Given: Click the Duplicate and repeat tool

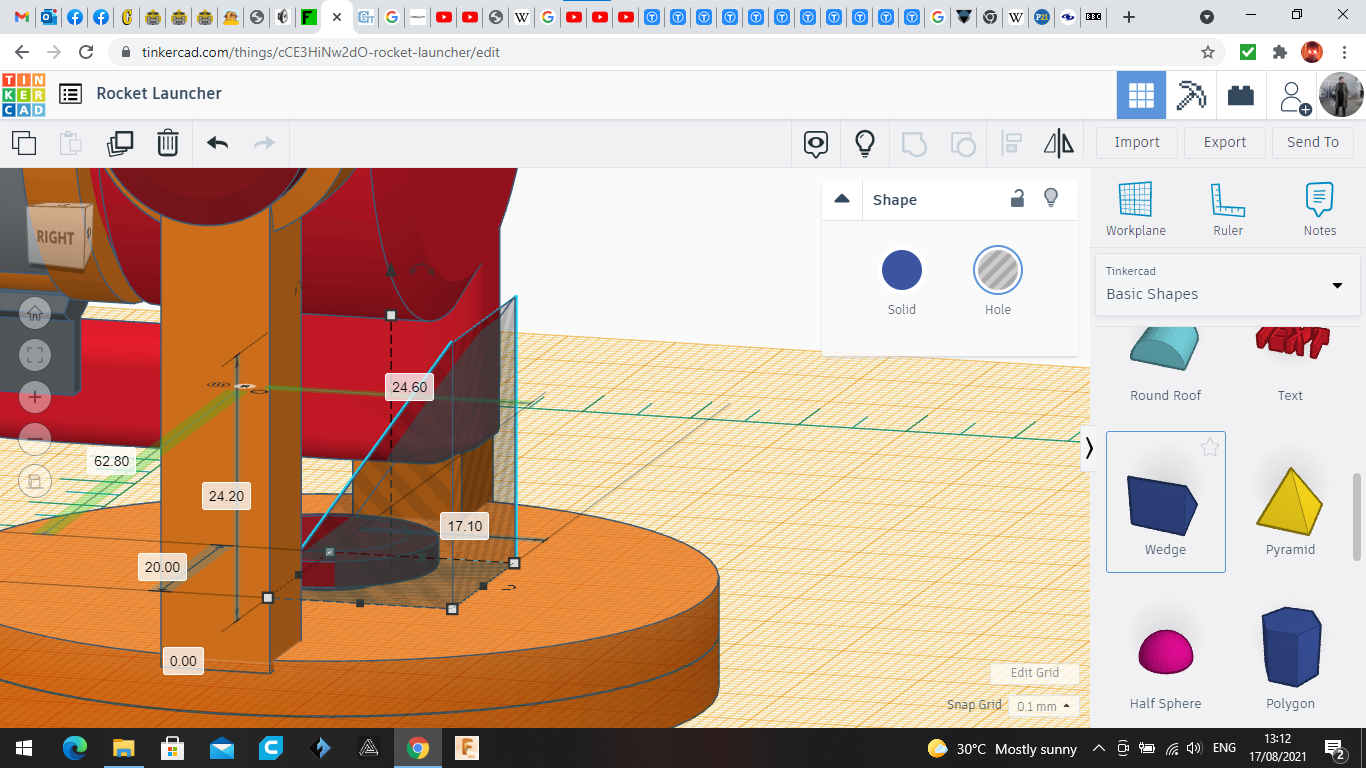Looking at the screenshot, I should coord(120,143).
